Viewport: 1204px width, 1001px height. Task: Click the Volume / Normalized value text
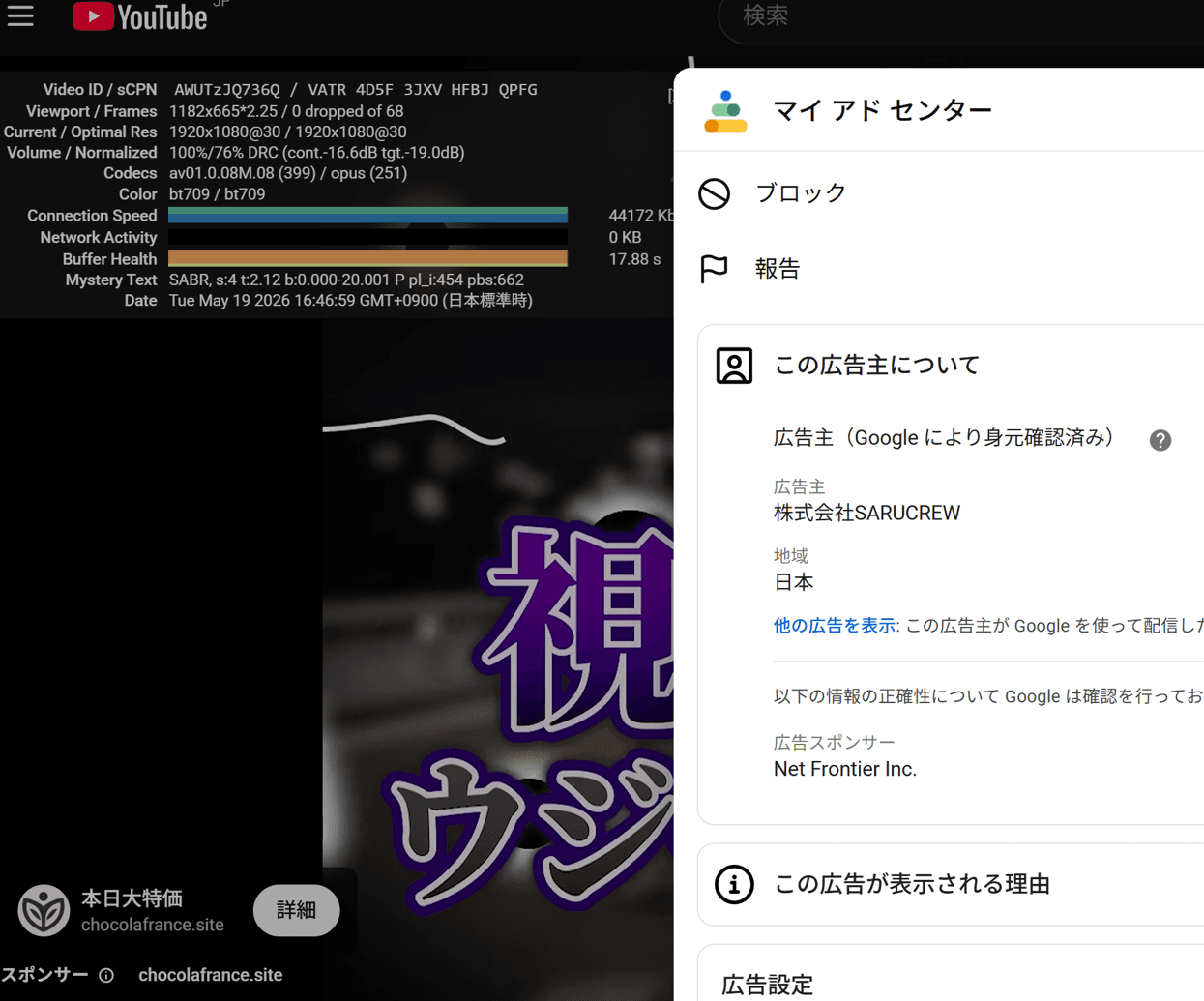click(x=317, y=153)
